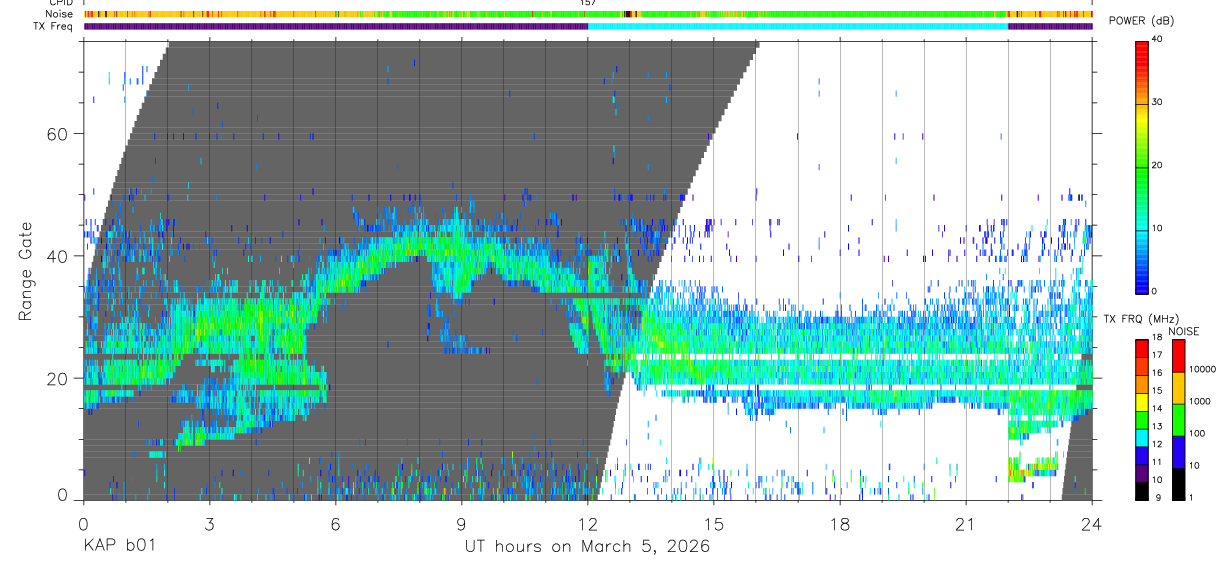Click the red top segment of NOISE legend
The width and height of the screenshot is (1228, 567).
(1178, 356)
